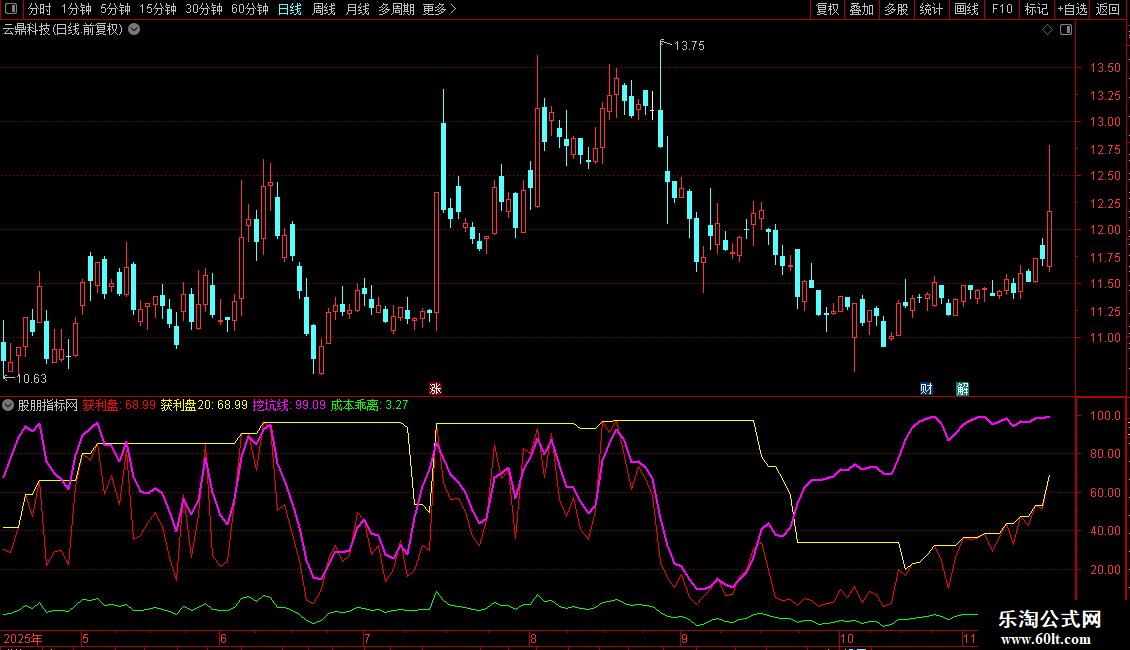This screenshot has width=1130, height=650.
Task: Select the active 日线 daily period
Action: click(289, 9)
